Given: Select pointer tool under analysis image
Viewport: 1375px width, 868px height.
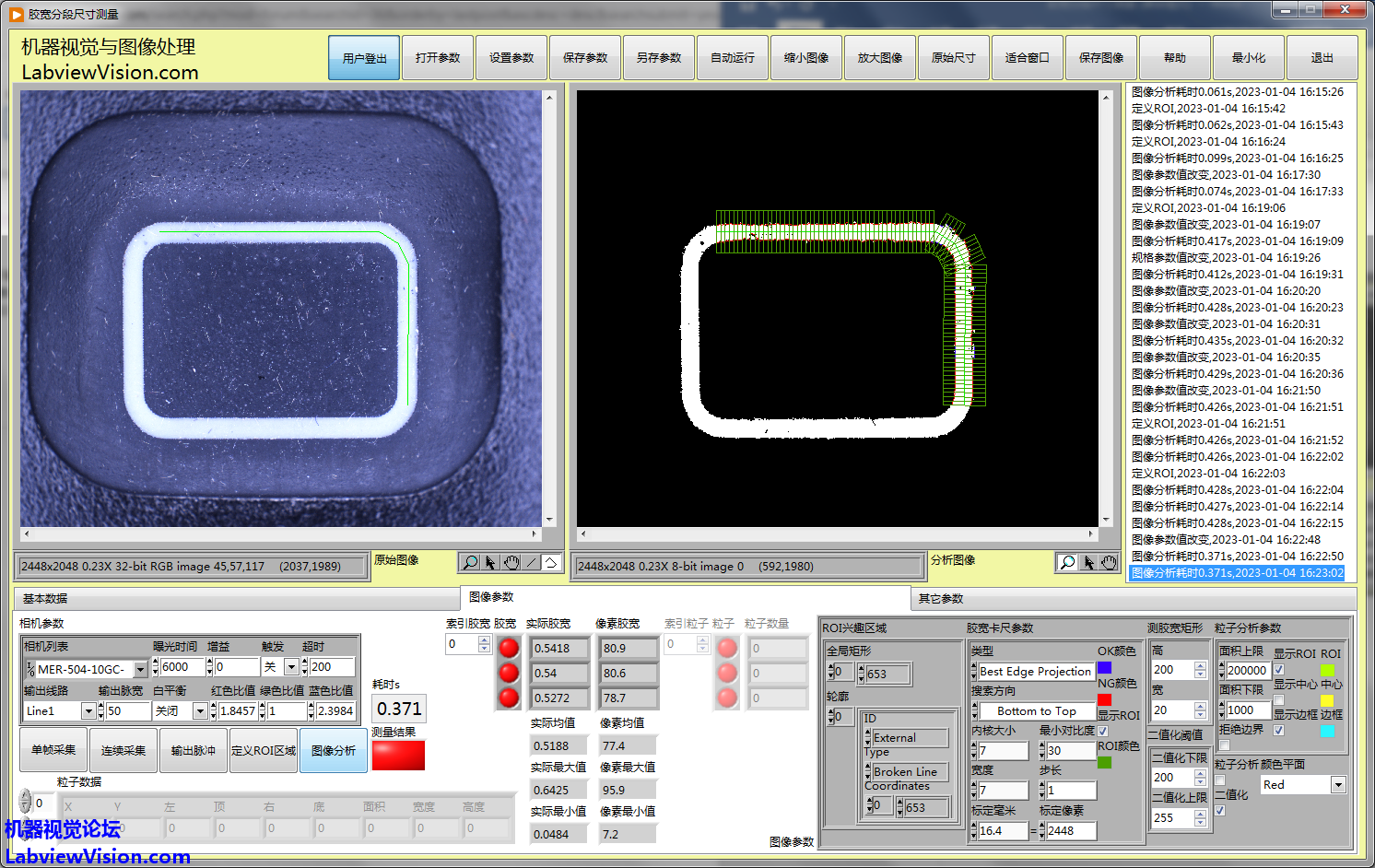Looking at the screenshot, I should (1088, 562).
